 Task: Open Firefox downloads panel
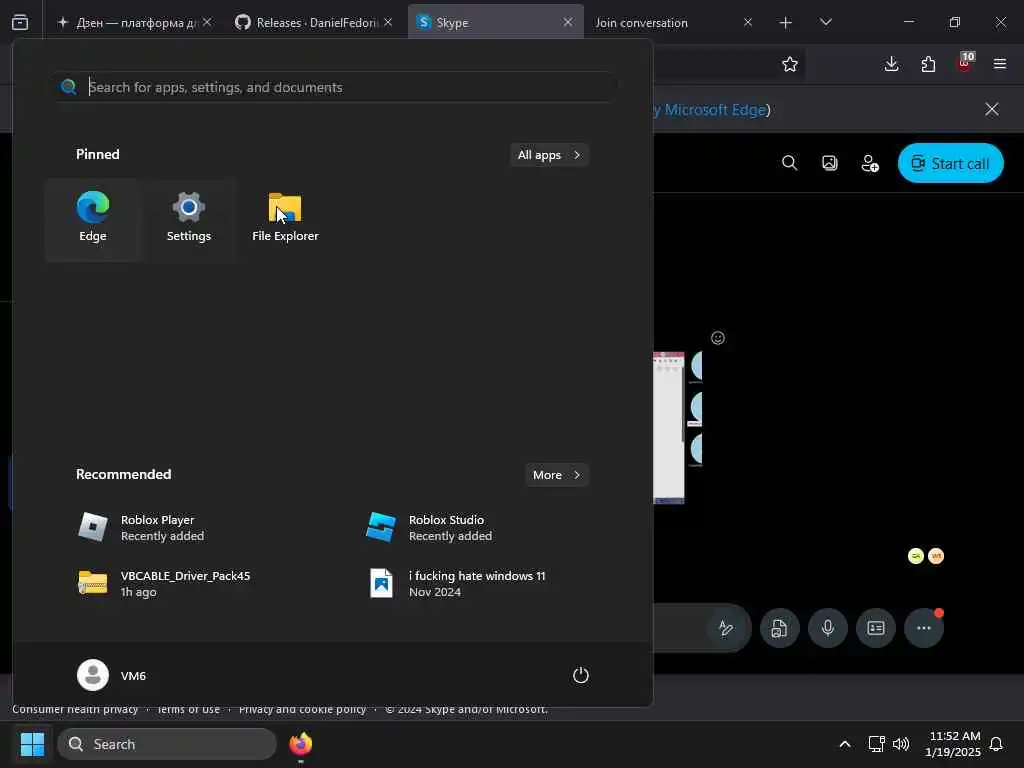[891, 64]
